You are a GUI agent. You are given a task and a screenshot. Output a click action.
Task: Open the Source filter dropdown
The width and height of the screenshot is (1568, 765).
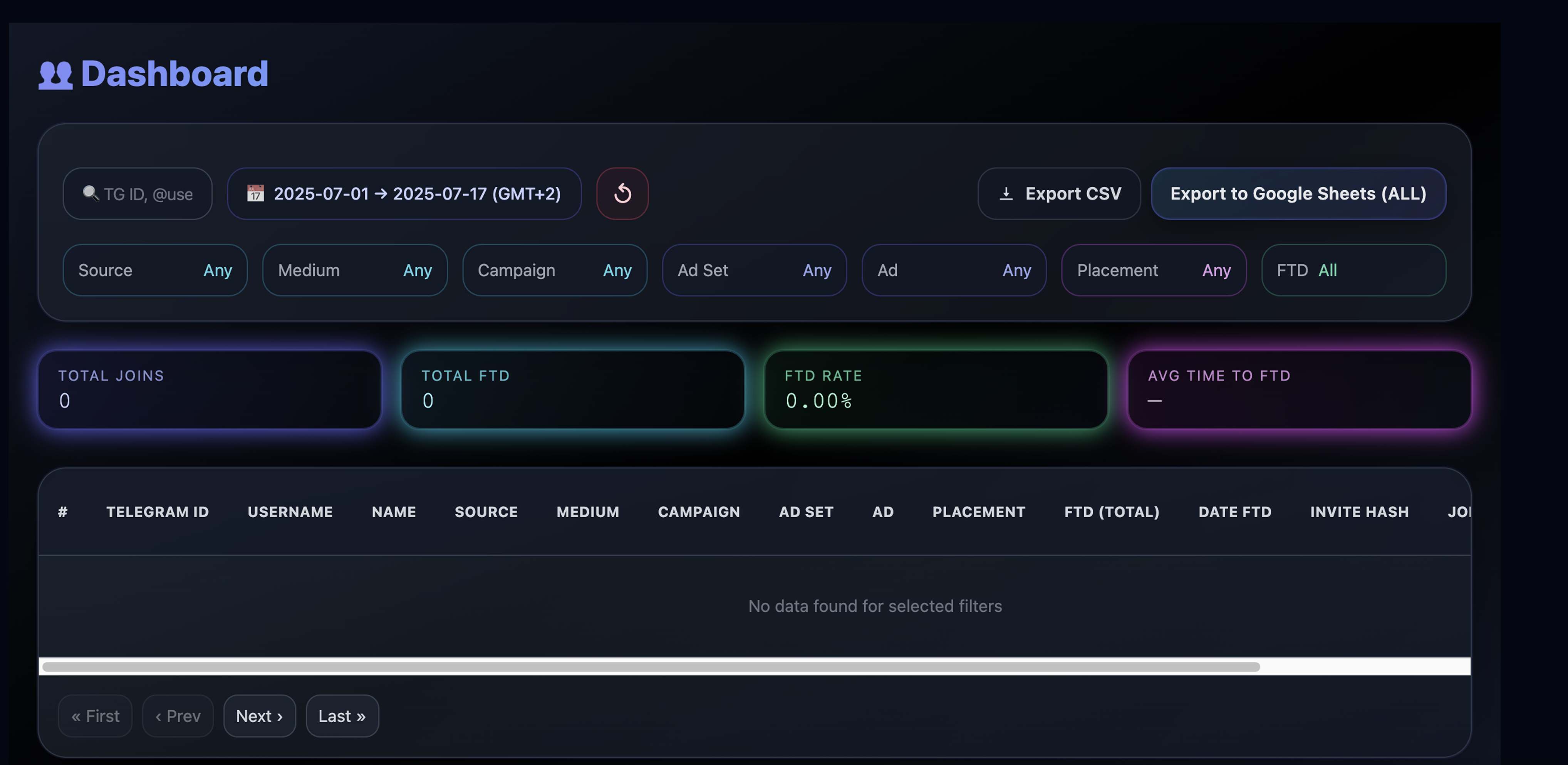(155, 270)
